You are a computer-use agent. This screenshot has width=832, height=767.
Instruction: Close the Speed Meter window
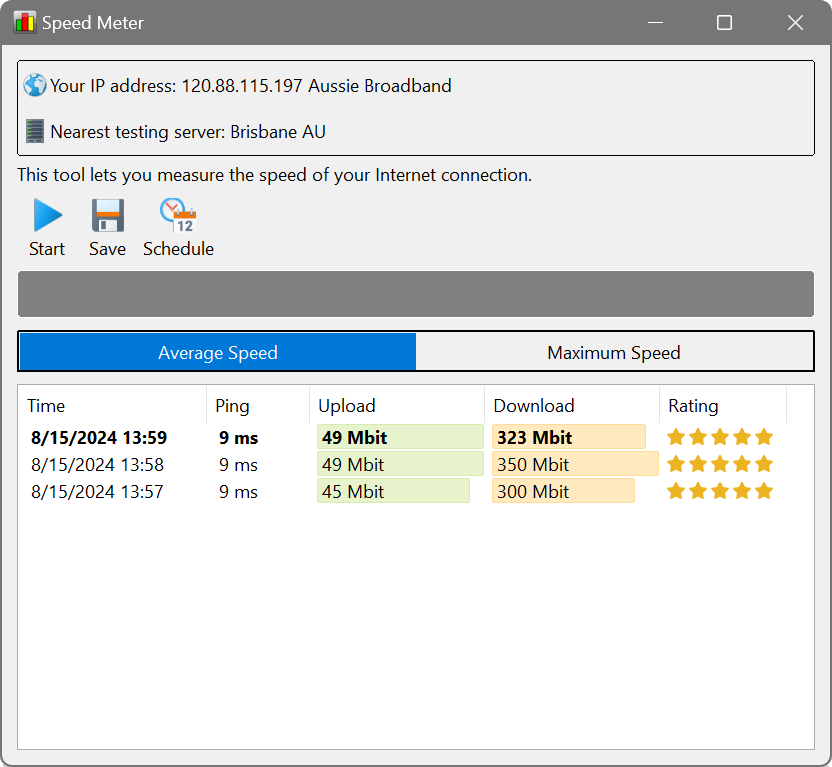coord(795,22)
